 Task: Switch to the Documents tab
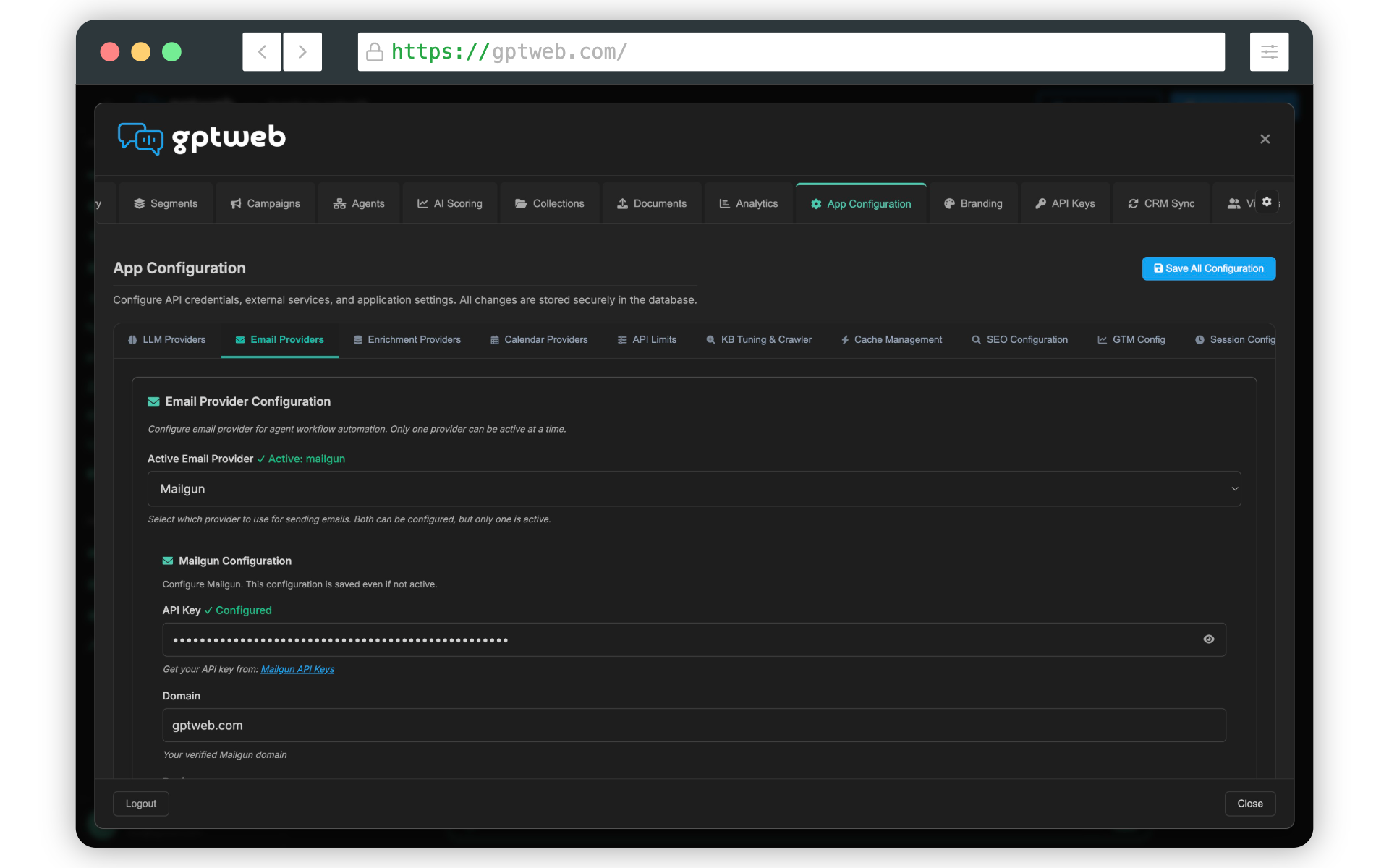(652, 204)
